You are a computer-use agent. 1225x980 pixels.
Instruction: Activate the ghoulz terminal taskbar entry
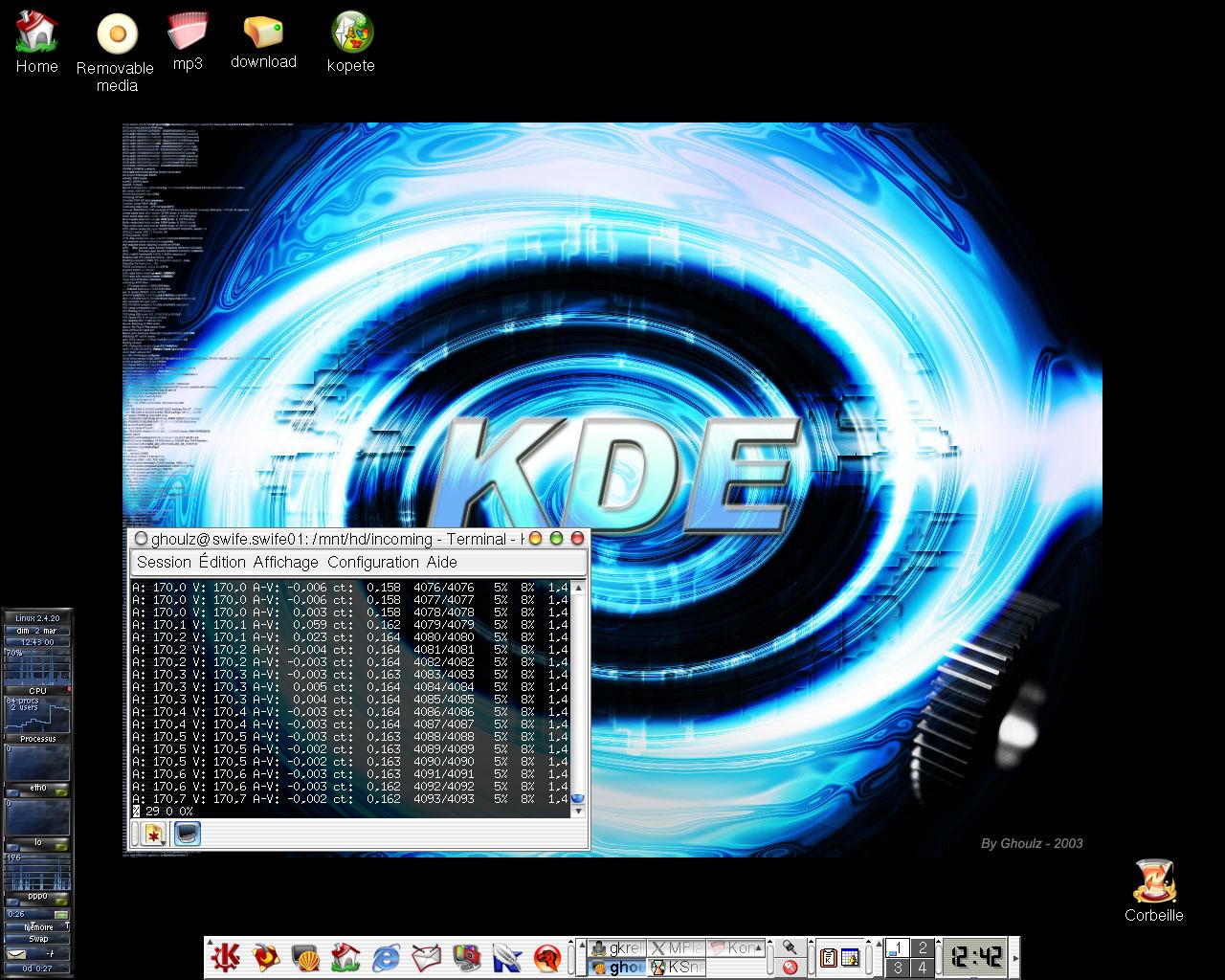coord(618,968)
